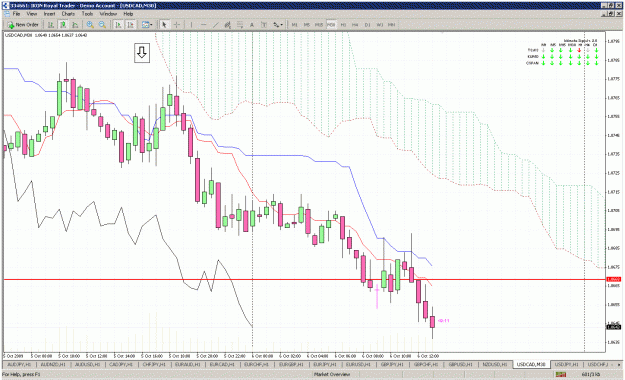
Task: Open the Tools menu
Action: [x=87, y=14]
